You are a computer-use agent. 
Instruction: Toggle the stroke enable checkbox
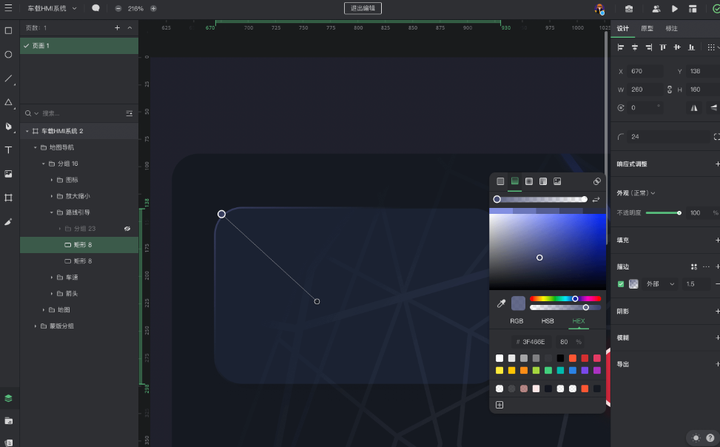(x=621, y=284)
